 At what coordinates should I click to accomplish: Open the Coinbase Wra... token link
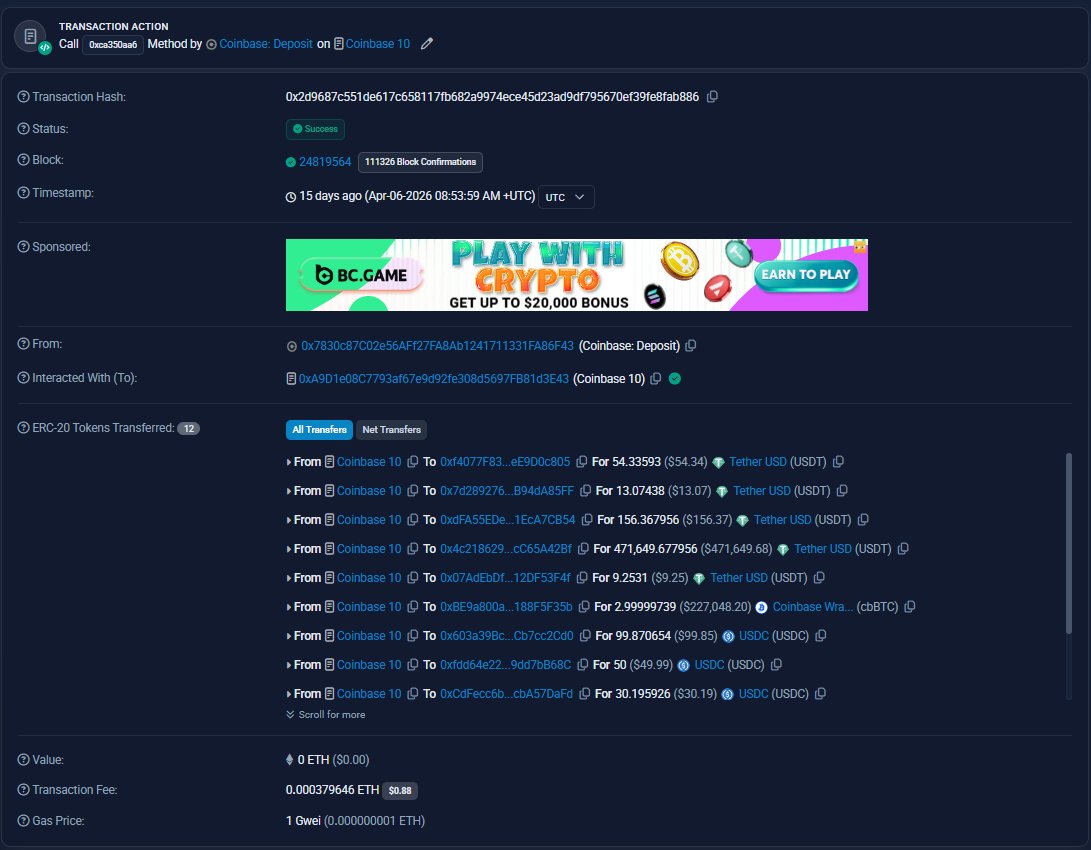click(x=812, y=607)
